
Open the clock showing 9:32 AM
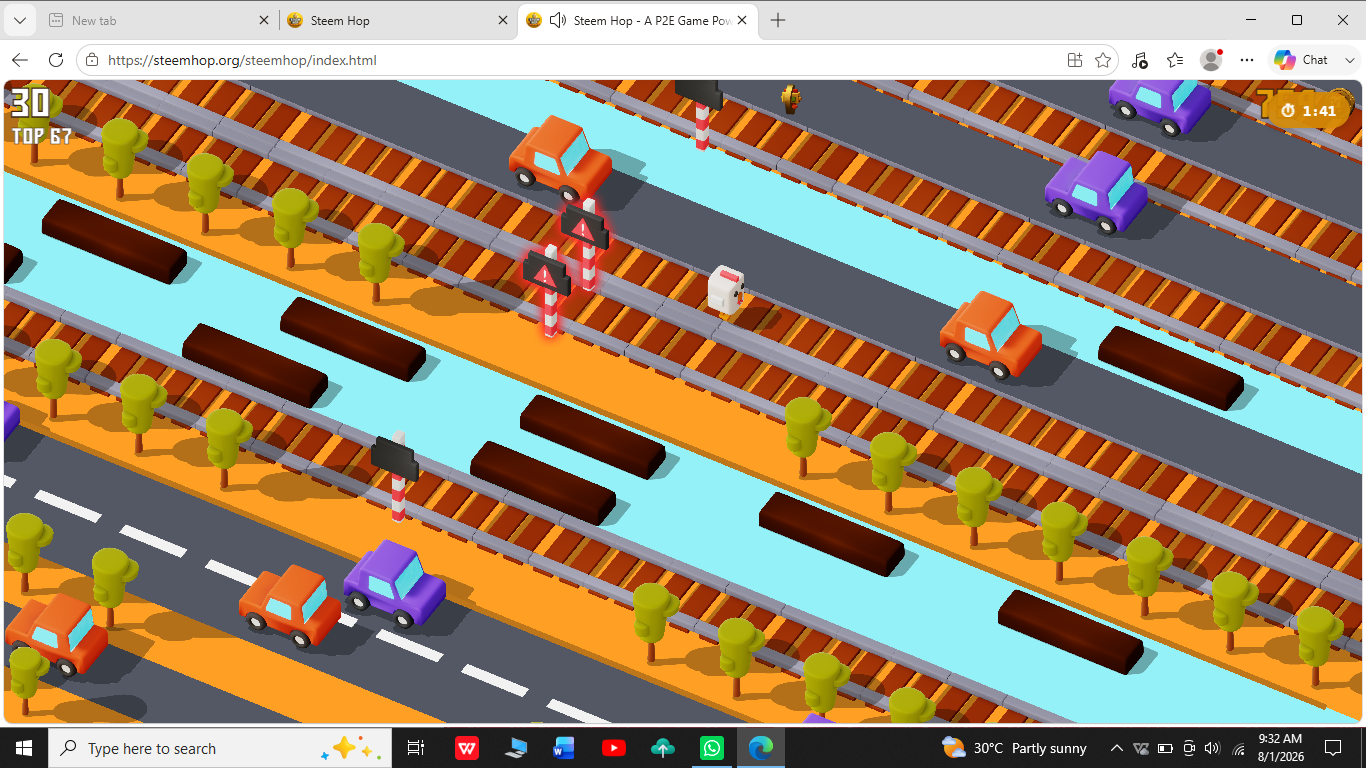point(1280,748)
